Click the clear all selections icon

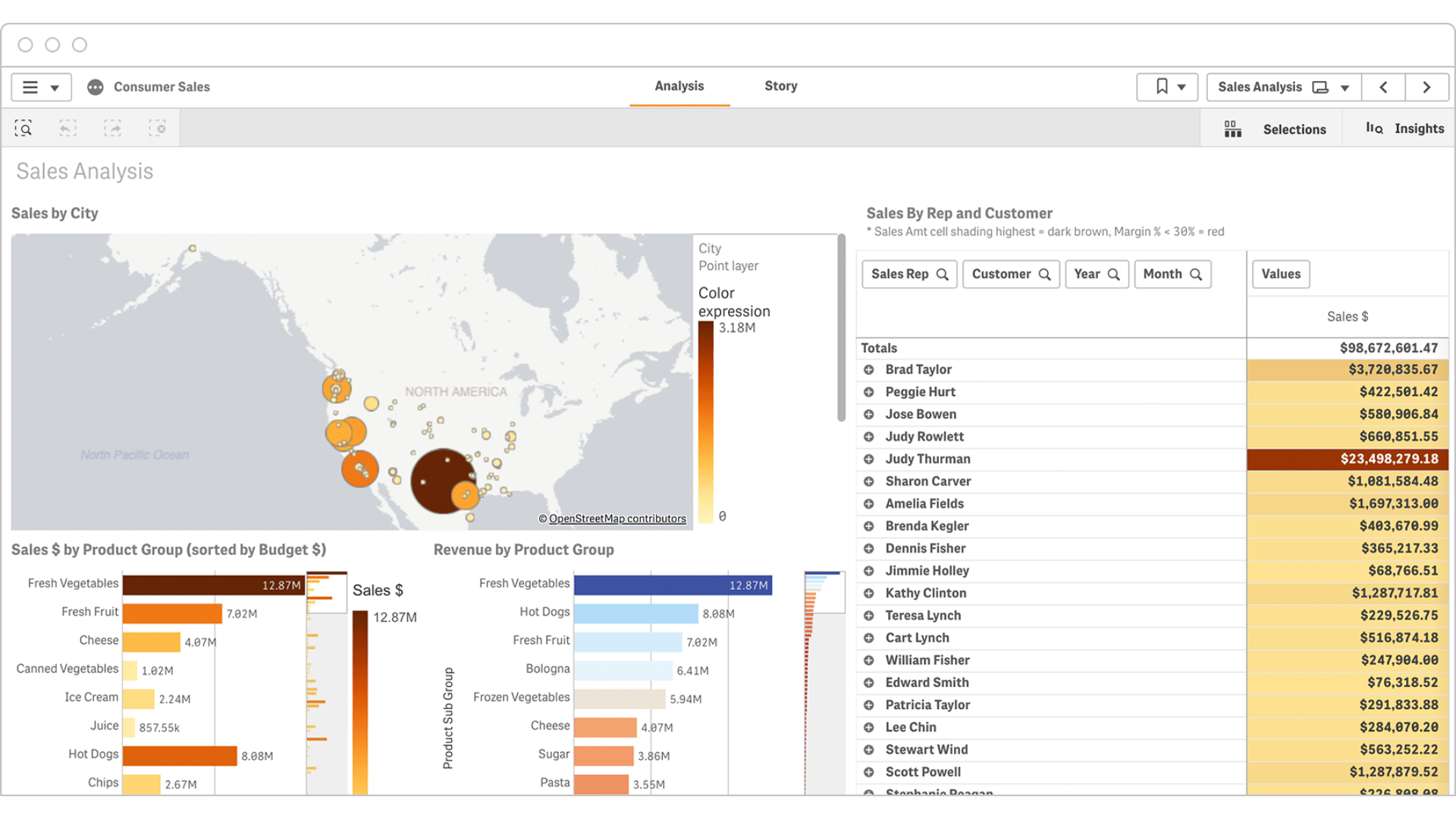click(158, 129)
